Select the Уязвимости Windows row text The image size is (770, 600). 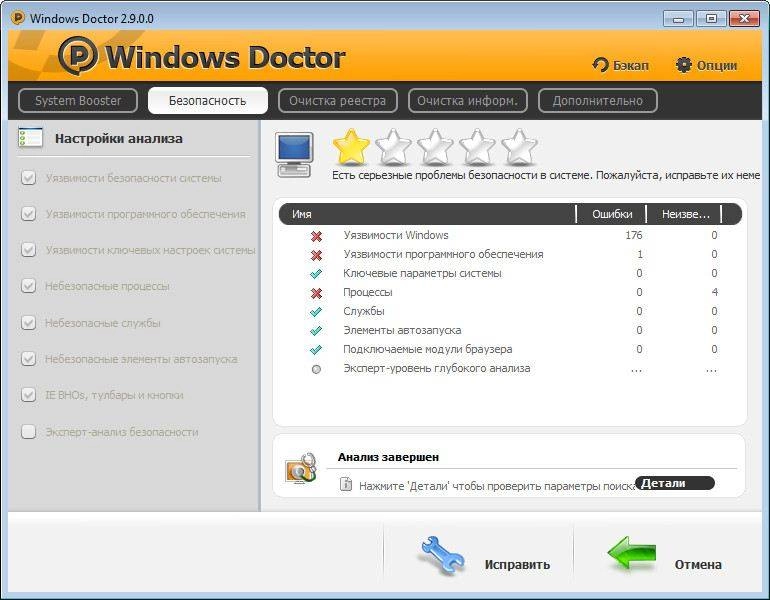coord(396,235)
